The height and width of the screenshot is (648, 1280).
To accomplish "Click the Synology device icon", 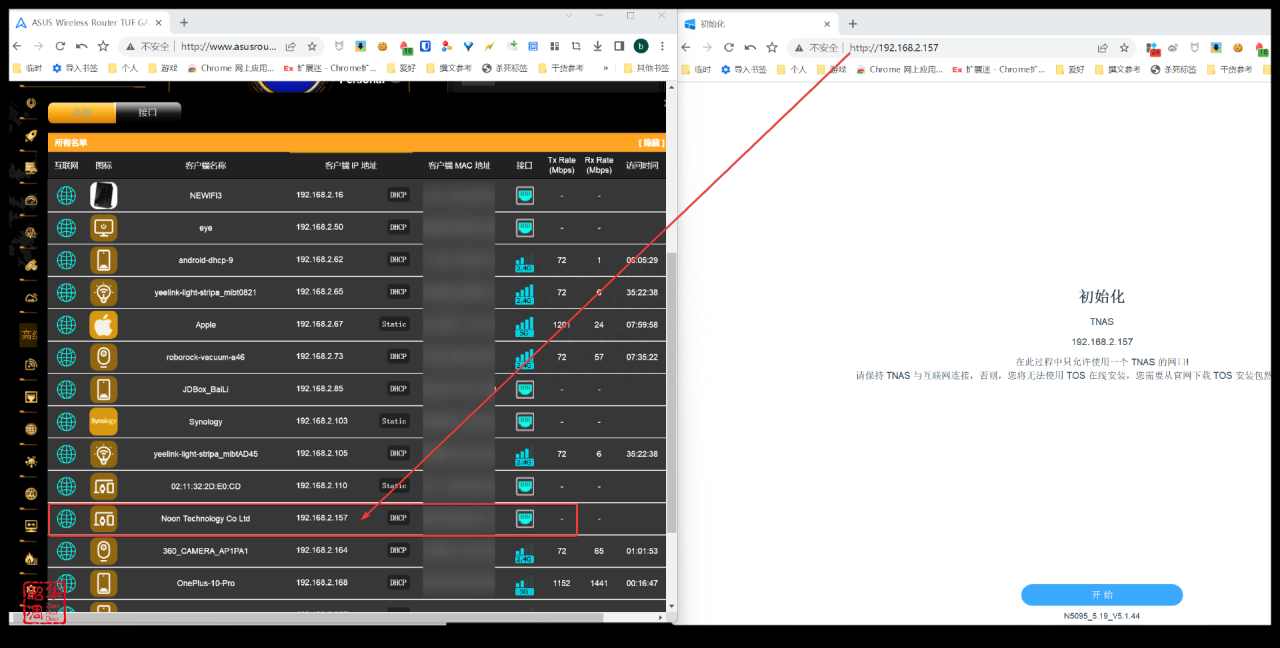I will (x=104, y=421).
